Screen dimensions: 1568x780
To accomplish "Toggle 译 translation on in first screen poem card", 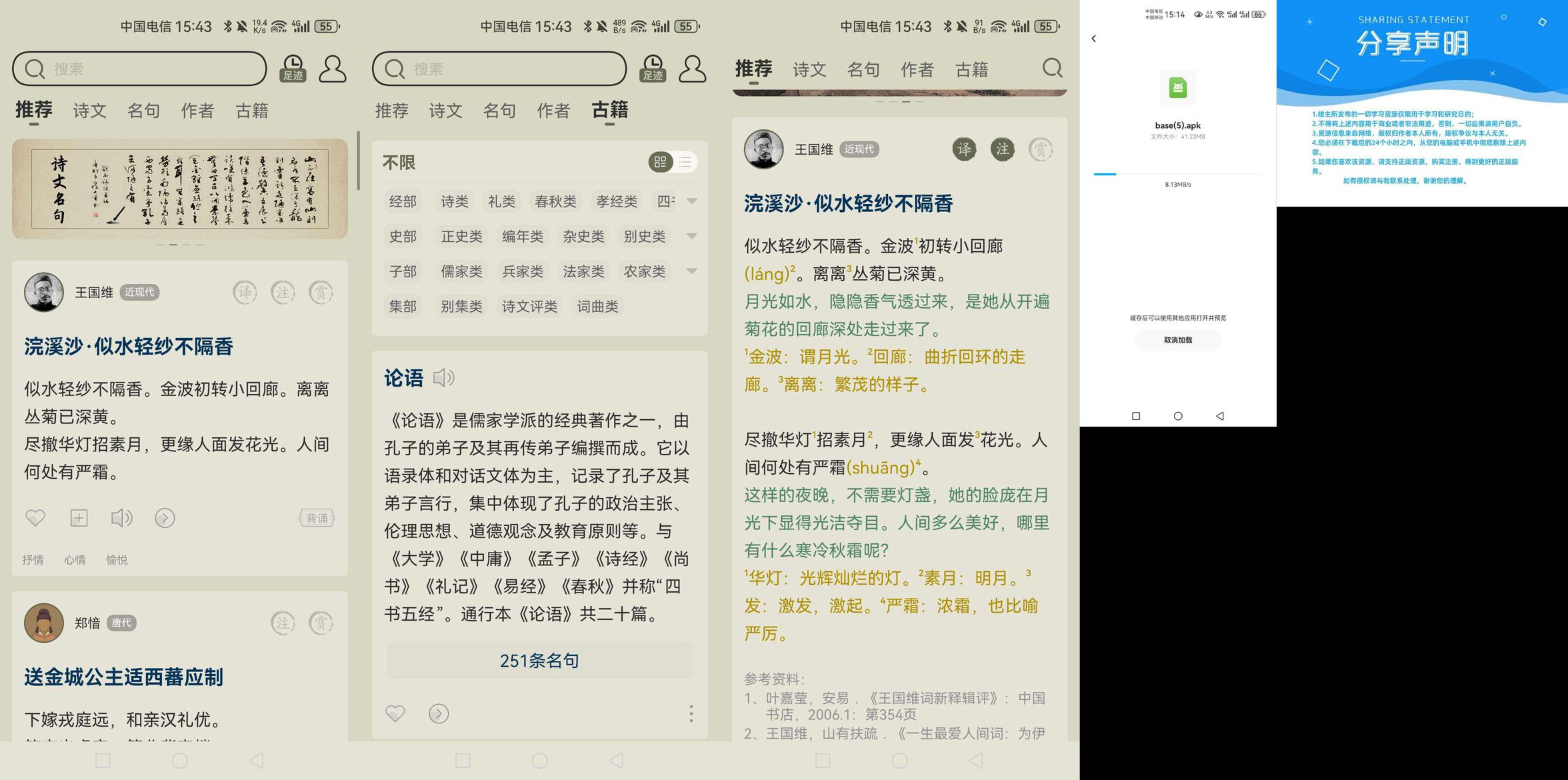I will pos(245,292).
